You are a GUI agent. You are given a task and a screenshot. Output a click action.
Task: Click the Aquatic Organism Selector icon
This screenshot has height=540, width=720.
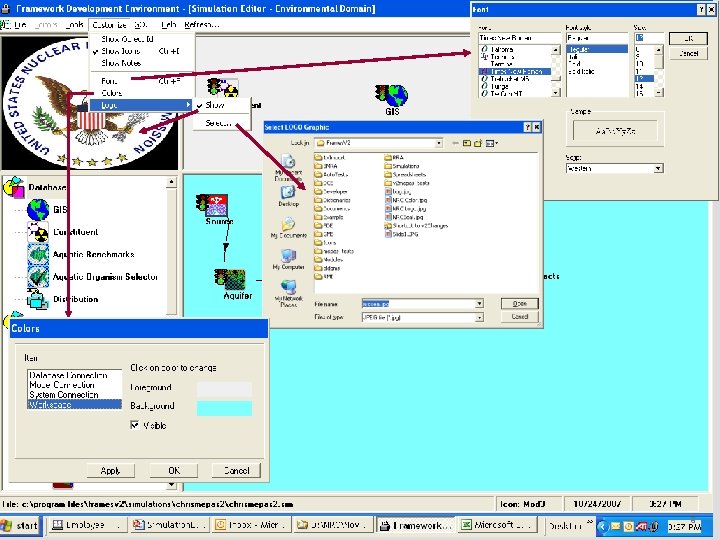[38, 277]
